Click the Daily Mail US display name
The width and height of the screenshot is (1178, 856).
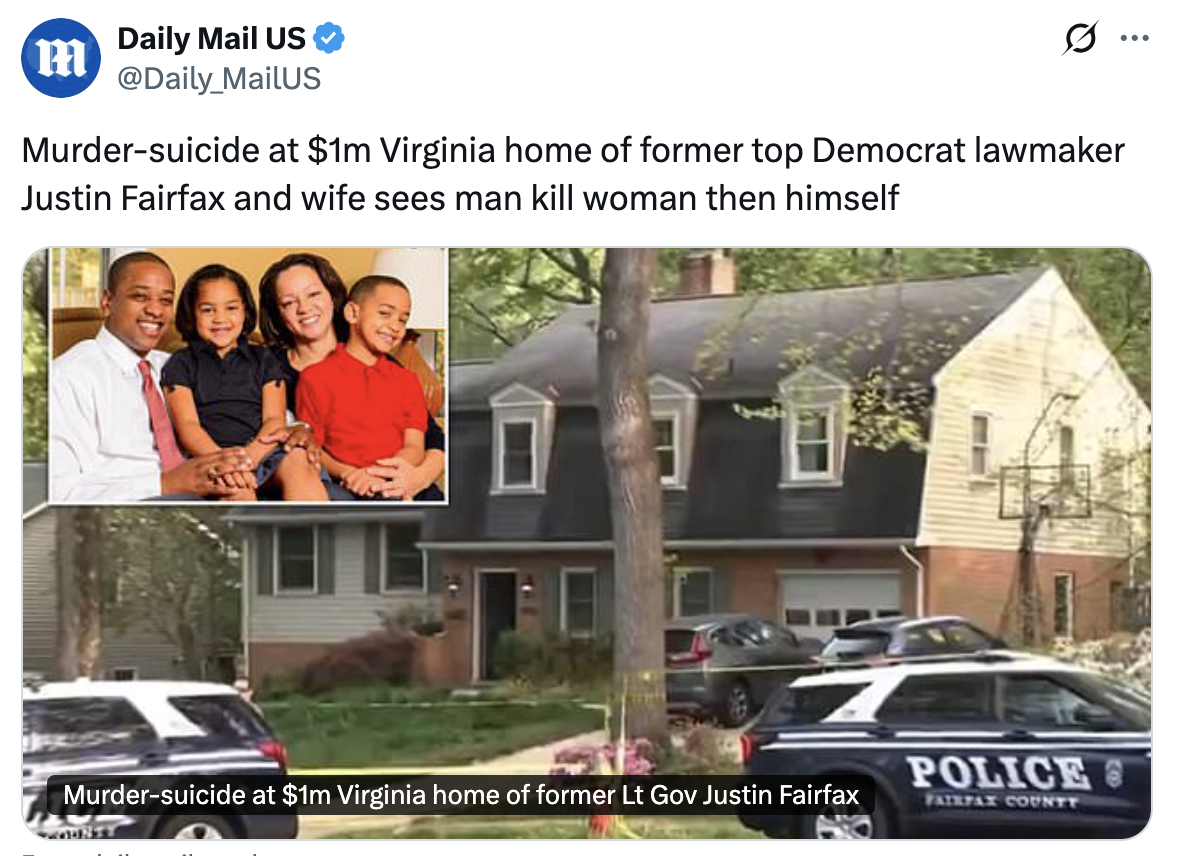(x=211, y=38)
